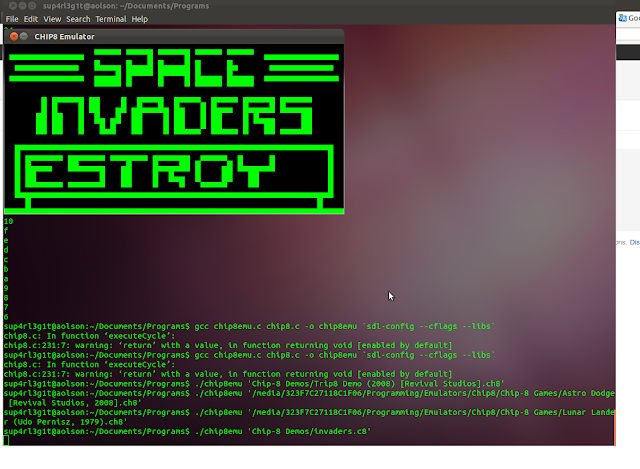The width and height of the screenshot is (640, 469).
Task: Click the blue 'Dis' link in background browser
Action: pos(635,242)
